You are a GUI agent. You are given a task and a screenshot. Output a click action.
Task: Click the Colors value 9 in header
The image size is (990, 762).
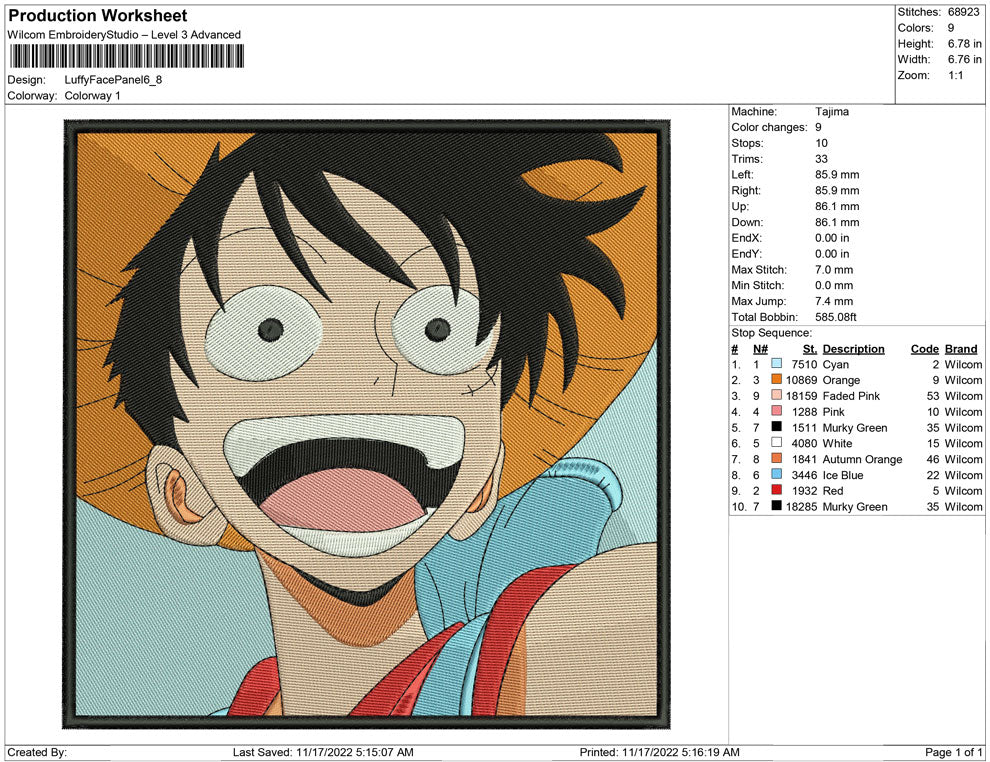[x=951, y=28]
